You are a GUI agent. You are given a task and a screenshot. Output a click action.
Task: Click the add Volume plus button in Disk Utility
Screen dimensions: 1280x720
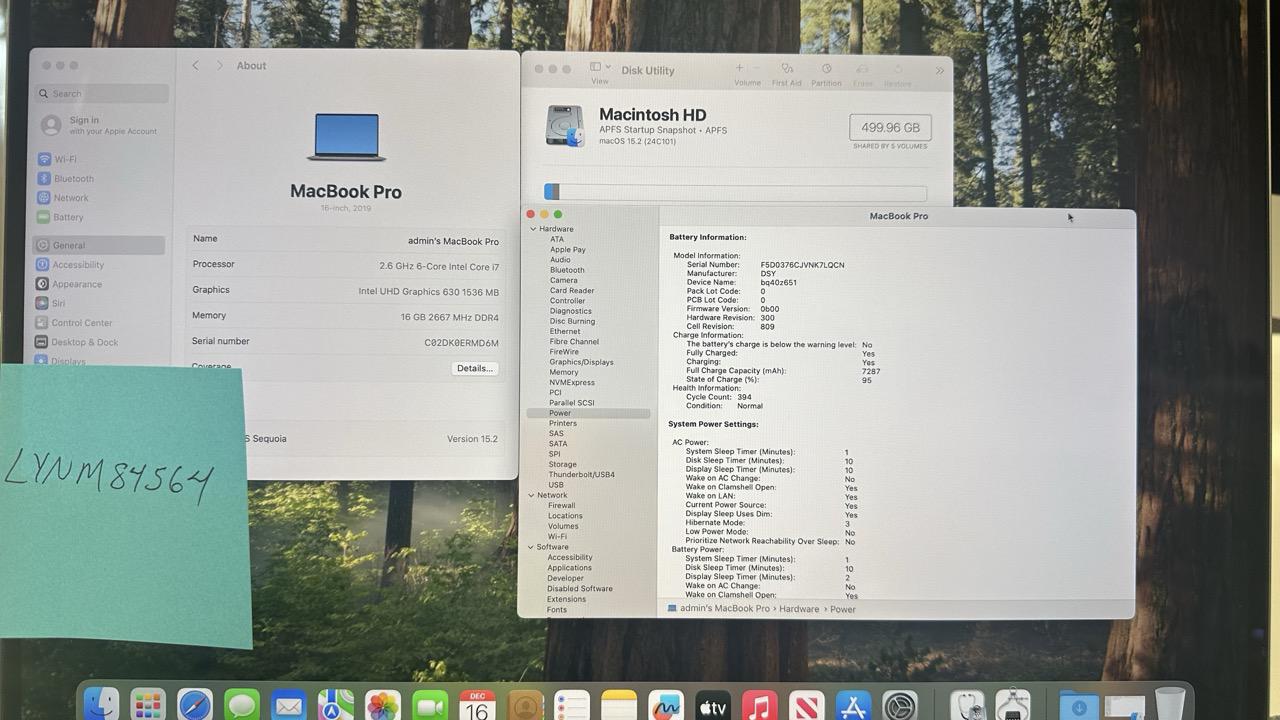[x=740, y=68]
